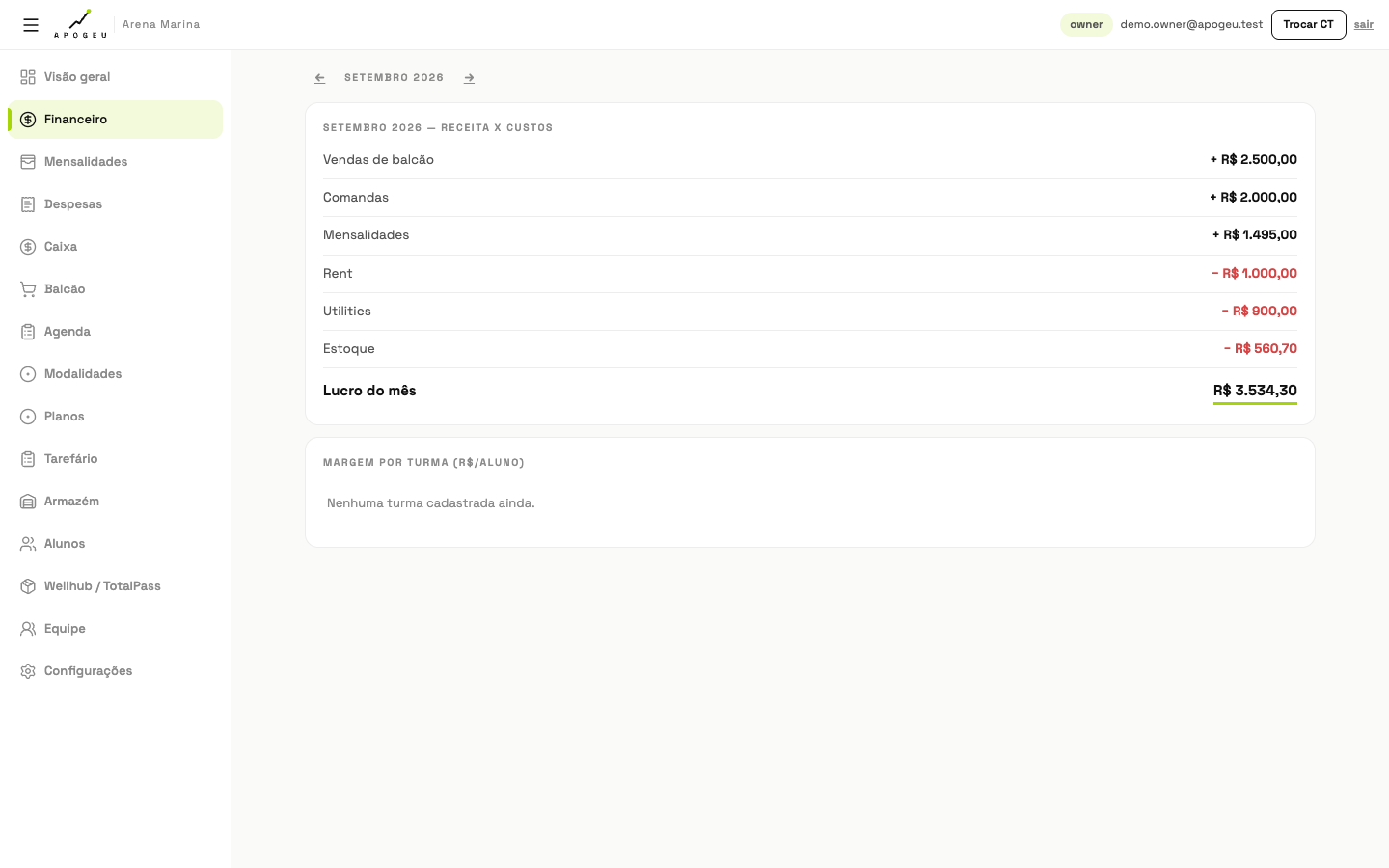Image resolution: width=1389 pixels, height=868 pixels.
Task: Click the Despesas document icon
Action: (28, 204)
